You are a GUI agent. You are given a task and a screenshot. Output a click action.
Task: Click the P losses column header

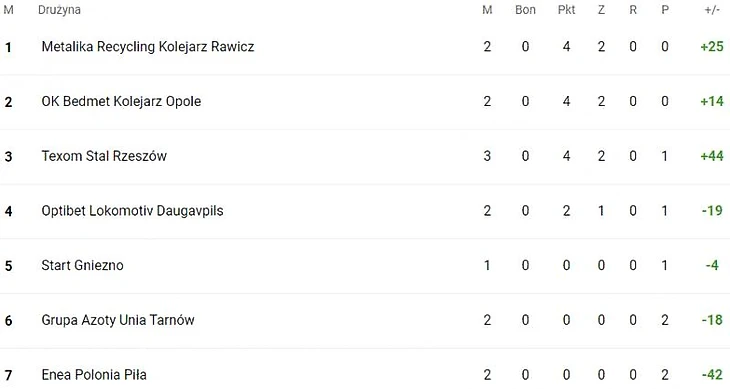(665, 10)
